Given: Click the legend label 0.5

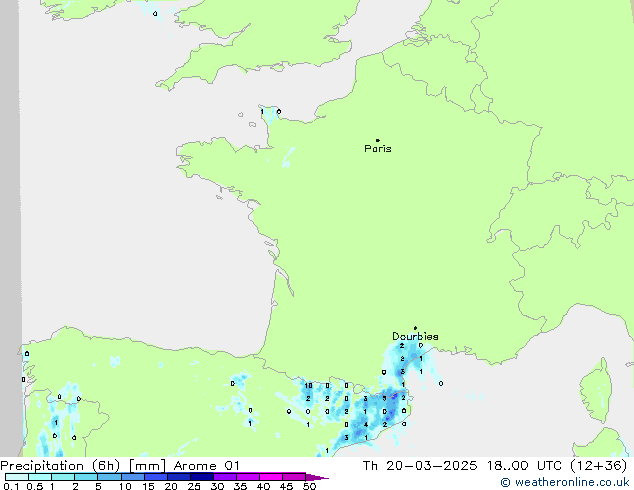Looking at the screenshot, I should tap(35, 486).
